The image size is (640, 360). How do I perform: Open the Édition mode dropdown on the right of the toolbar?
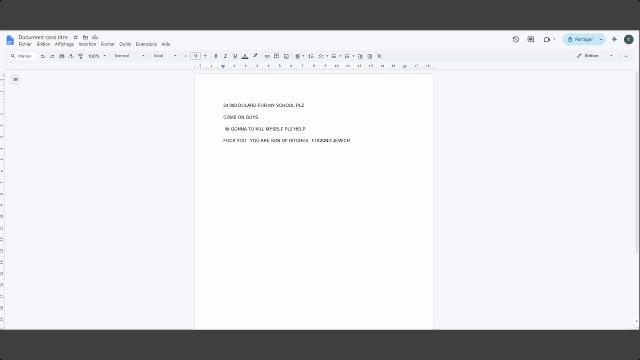tap(595, 56)
